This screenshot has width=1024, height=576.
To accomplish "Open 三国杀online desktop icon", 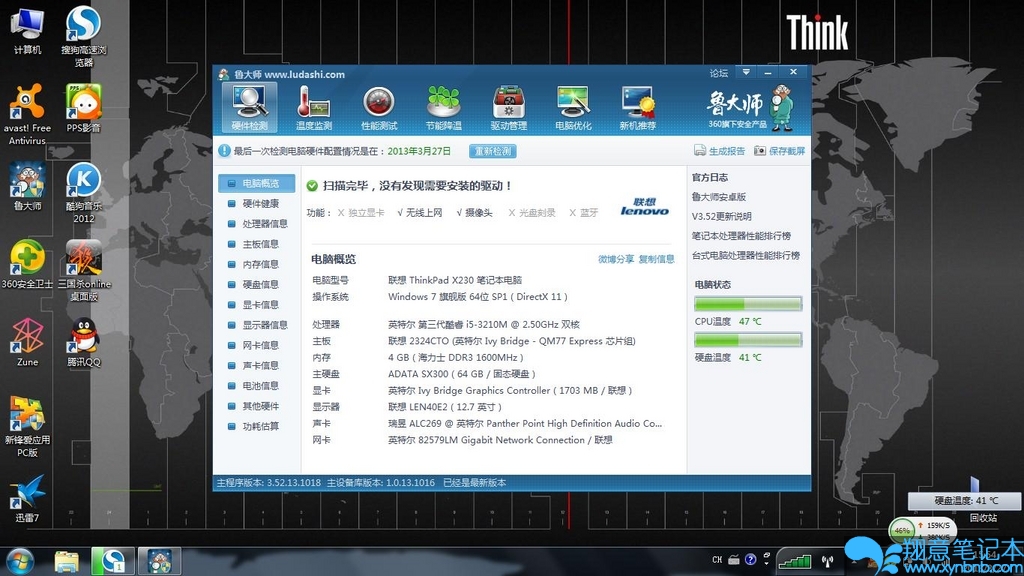I will pos(84,270).
